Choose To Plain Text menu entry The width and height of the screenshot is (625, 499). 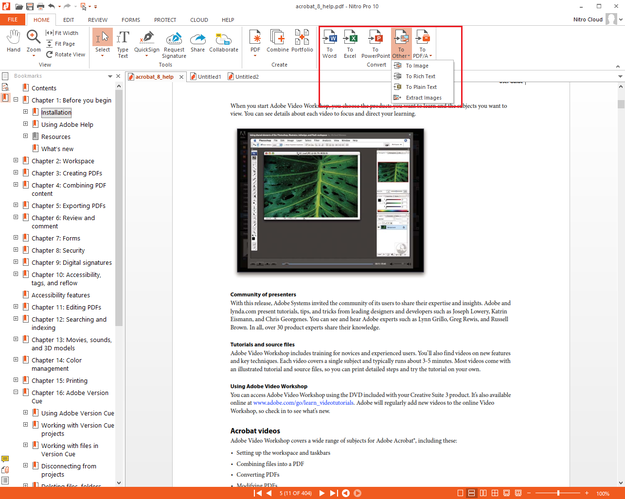point(423,87)
